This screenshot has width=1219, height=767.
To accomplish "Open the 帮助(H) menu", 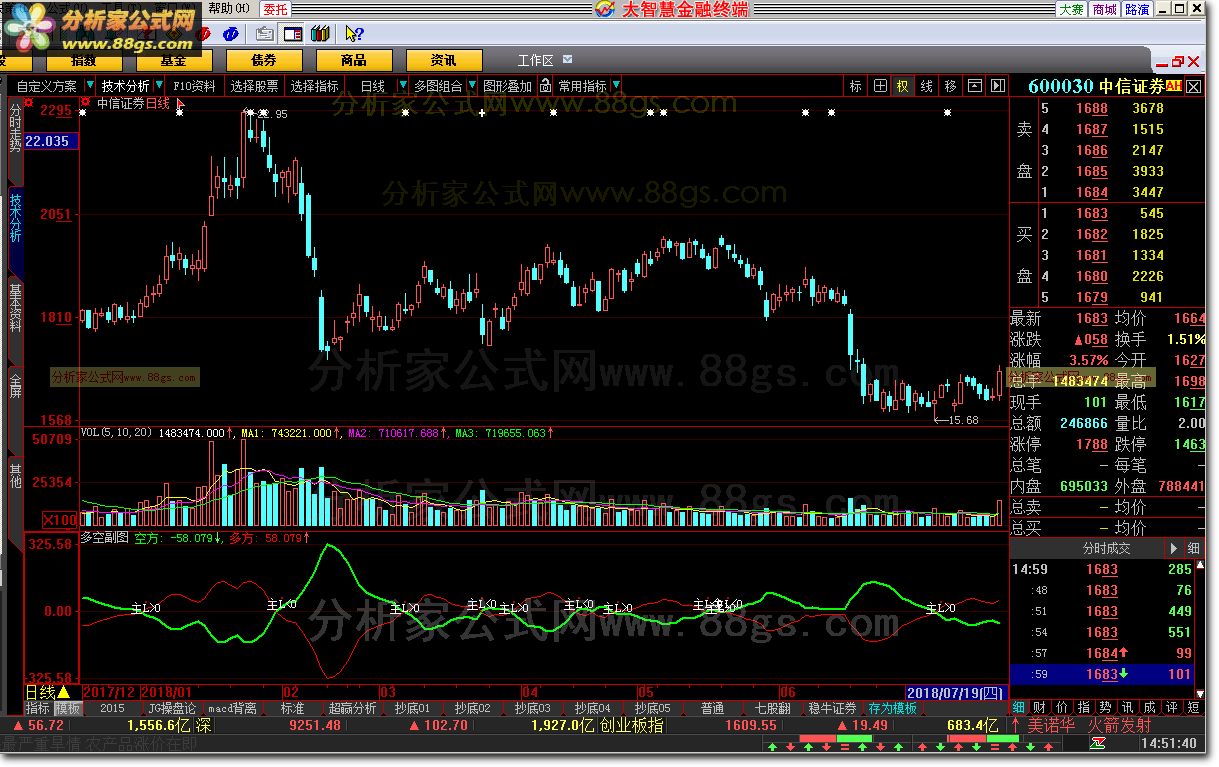I will [229, 9].
